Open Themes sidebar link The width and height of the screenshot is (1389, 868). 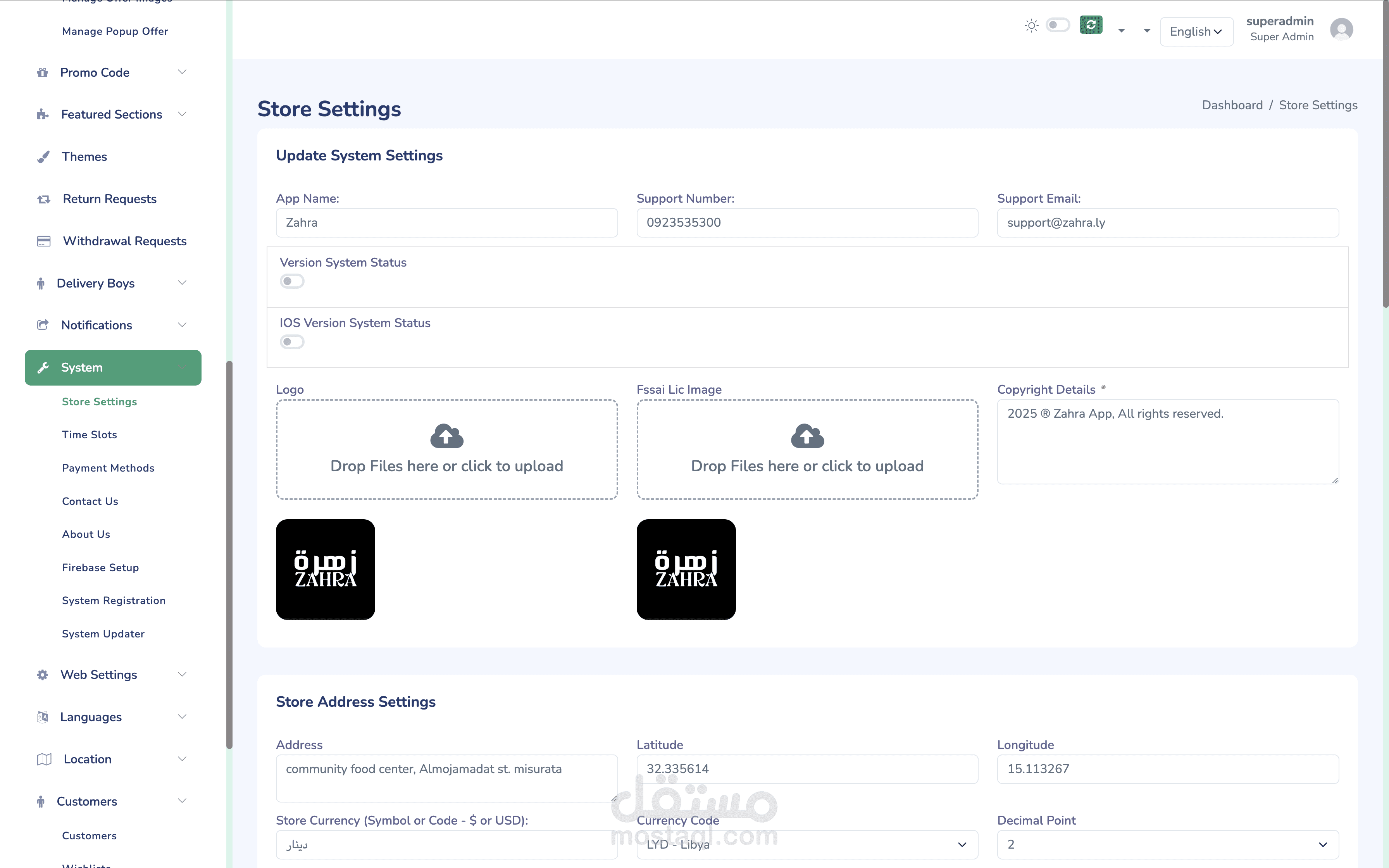click(84, 157)
